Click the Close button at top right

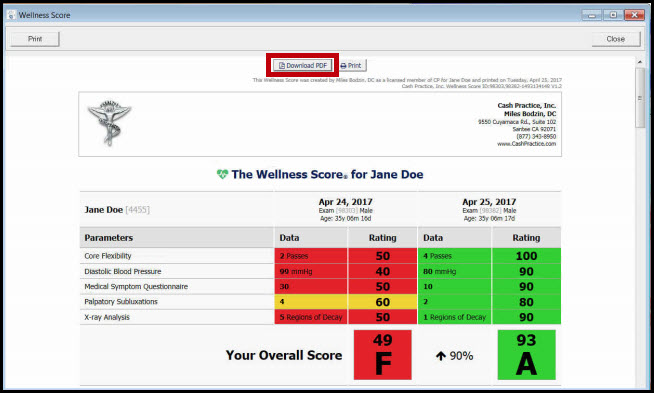[x=616, y=39]
